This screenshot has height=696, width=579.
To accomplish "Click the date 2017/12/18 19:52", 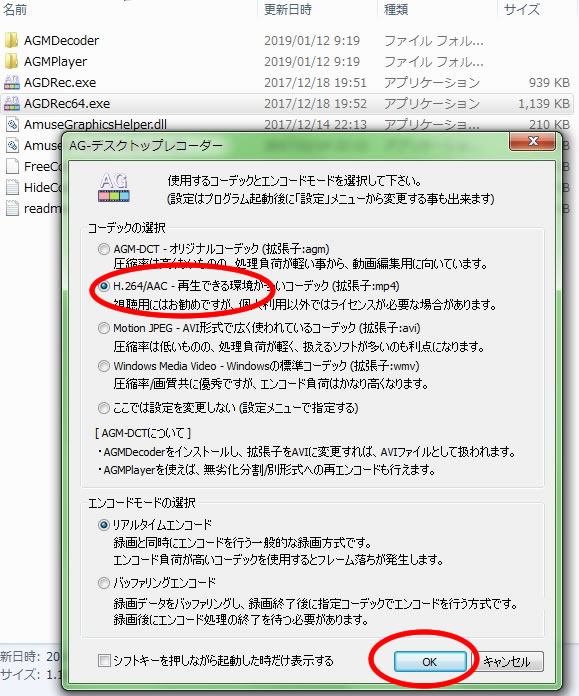I will pyautogui.click(x=315, y=103).
